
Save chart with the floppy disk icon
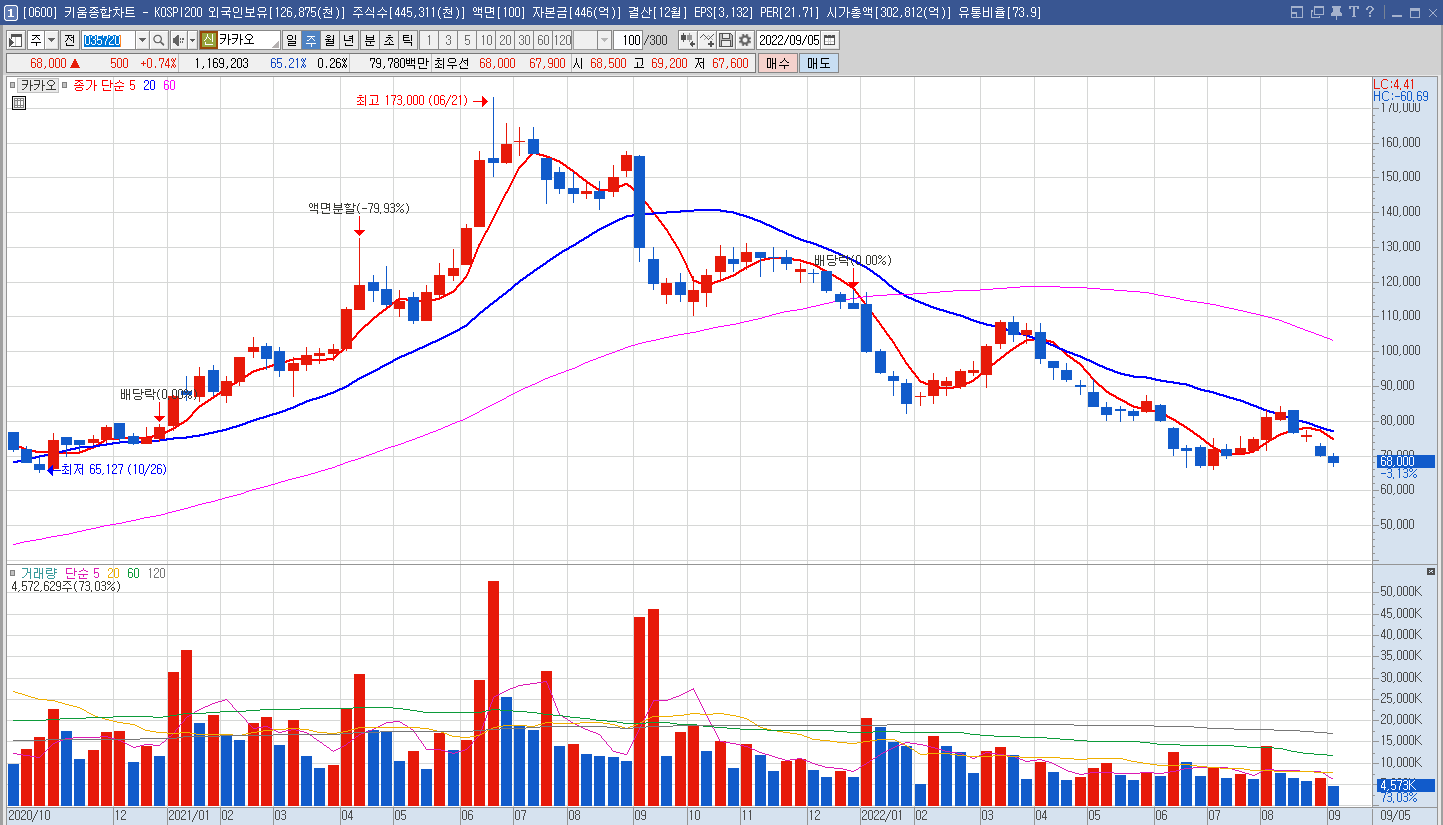[726, 40]
